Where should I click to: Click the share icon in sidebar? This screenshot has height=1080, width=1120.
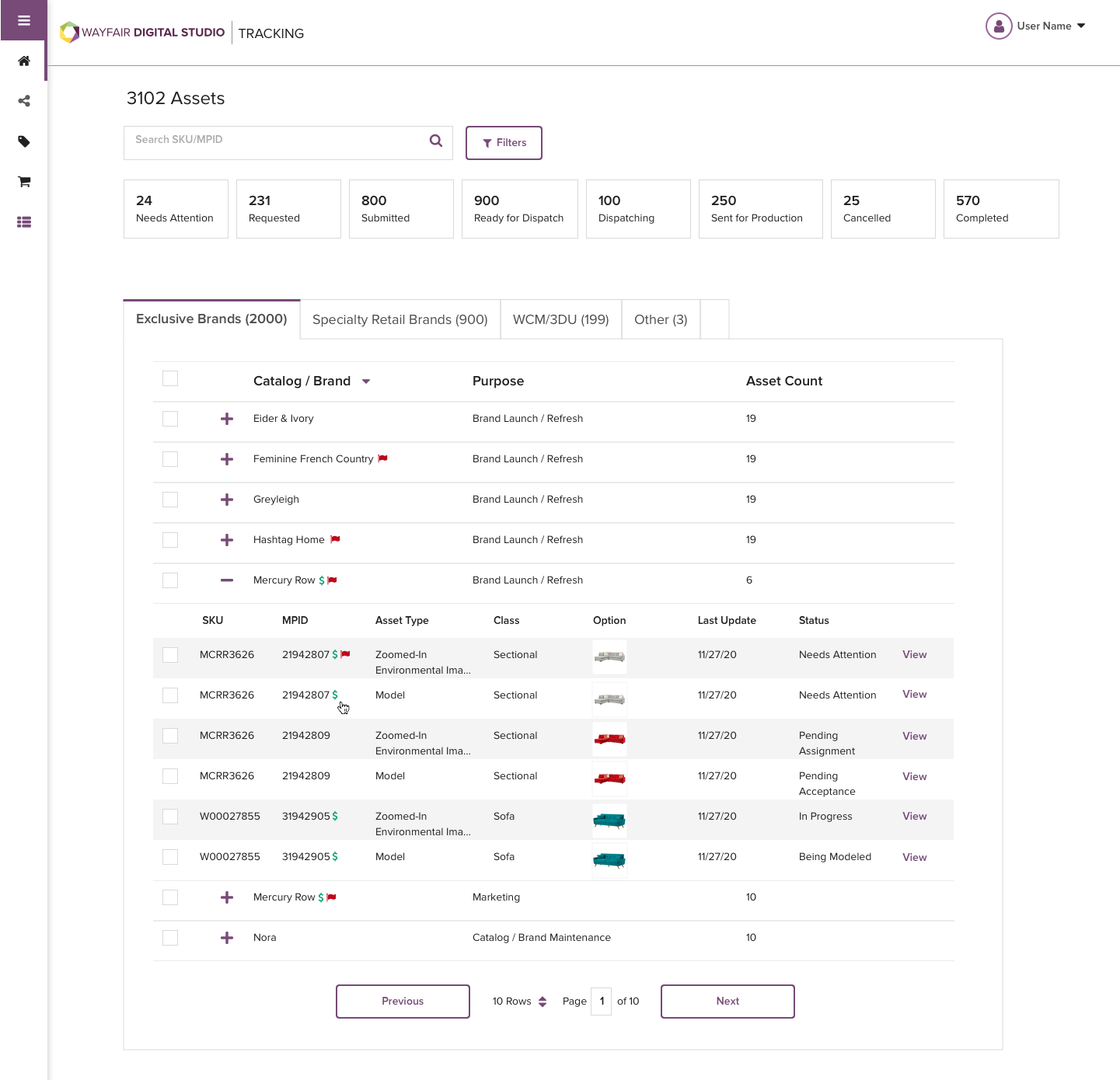pos(24,101)
